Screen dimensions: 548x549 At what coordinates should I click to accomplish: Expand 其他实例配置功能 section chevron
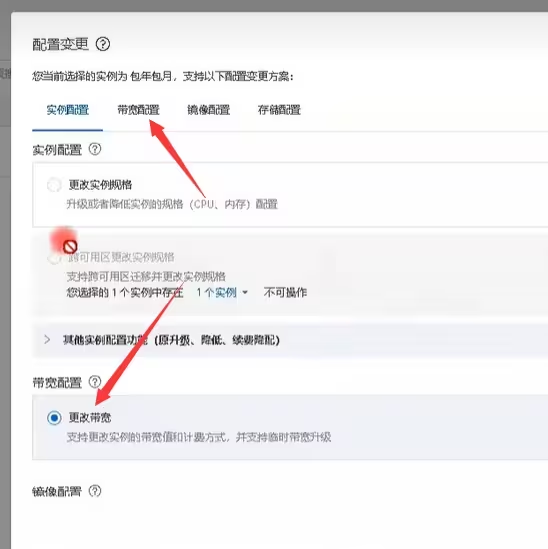pyautogui.click(x=47, y=340)
